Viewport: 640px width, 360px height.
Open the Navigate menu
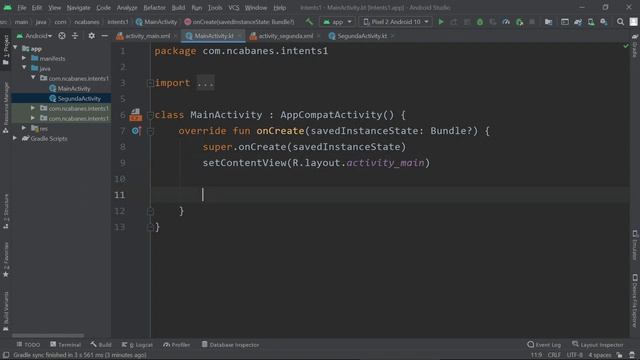78,8
